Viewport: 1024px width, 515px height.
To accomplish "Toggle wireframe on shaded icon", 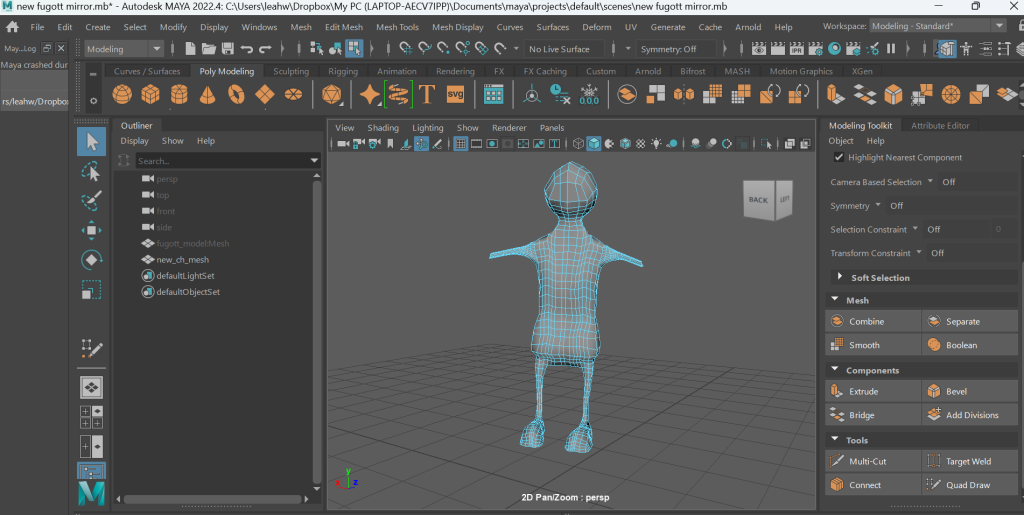I will tap(625, 144).
